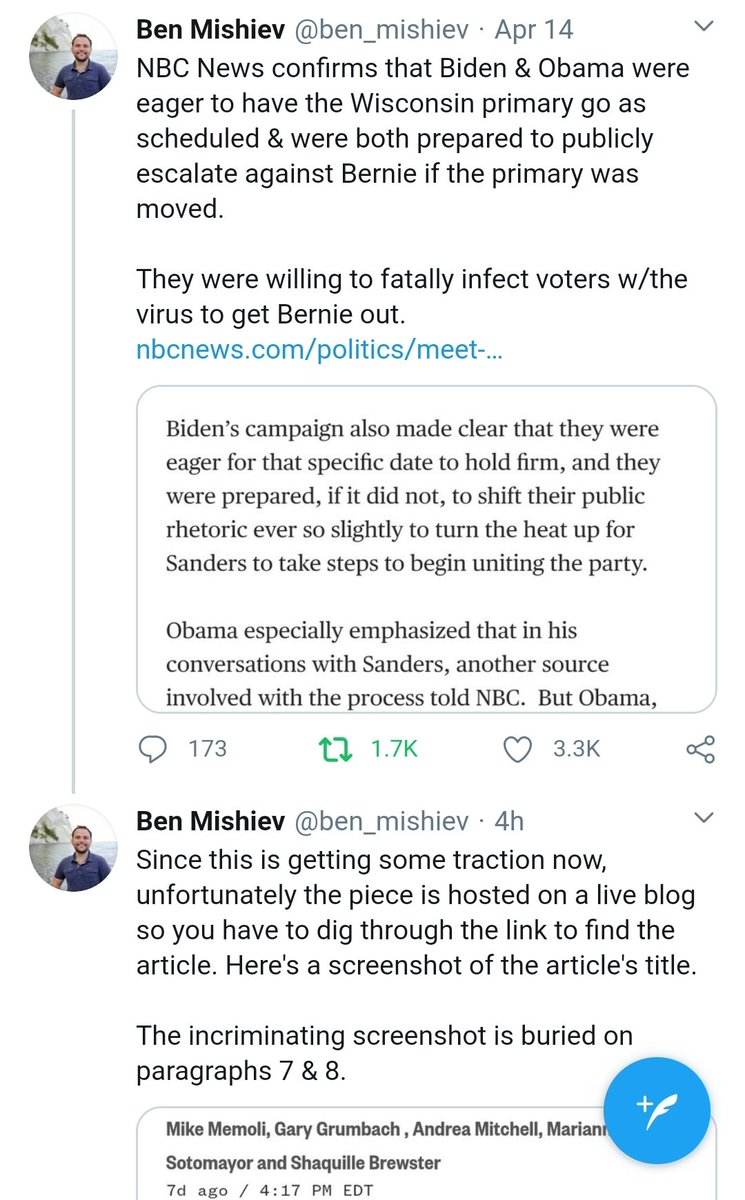Open the 173 replies count
The image size is (745, 1200).
207,748
